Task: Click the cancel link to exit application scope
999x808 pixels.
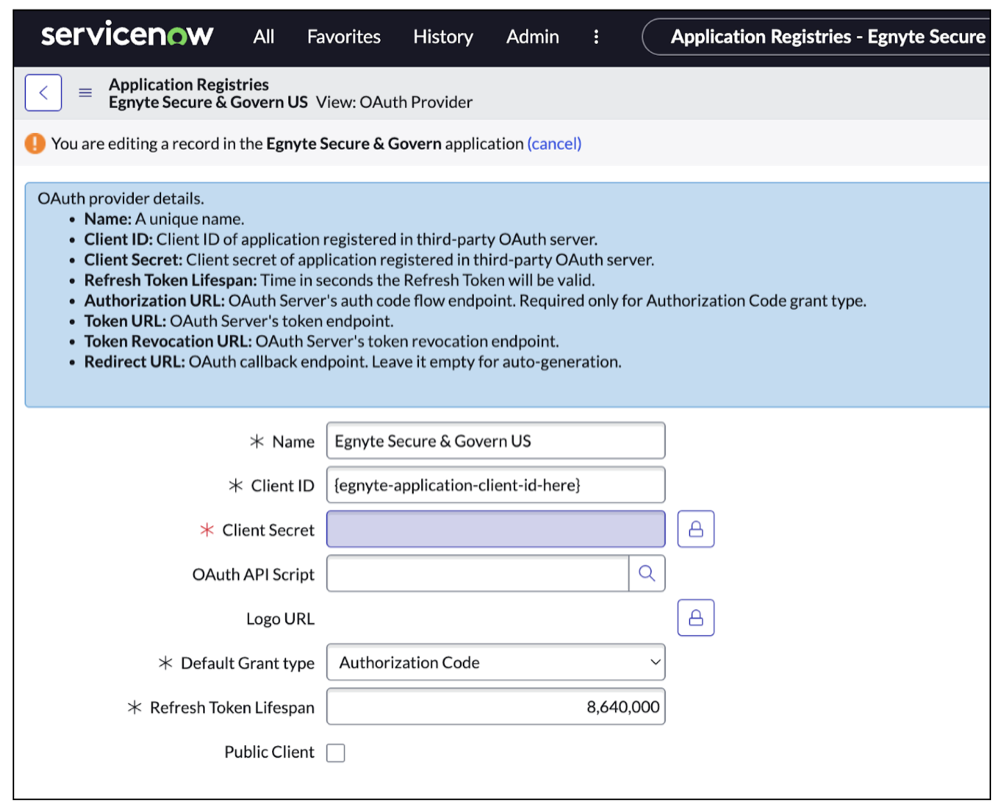Action: coord(554,143)
